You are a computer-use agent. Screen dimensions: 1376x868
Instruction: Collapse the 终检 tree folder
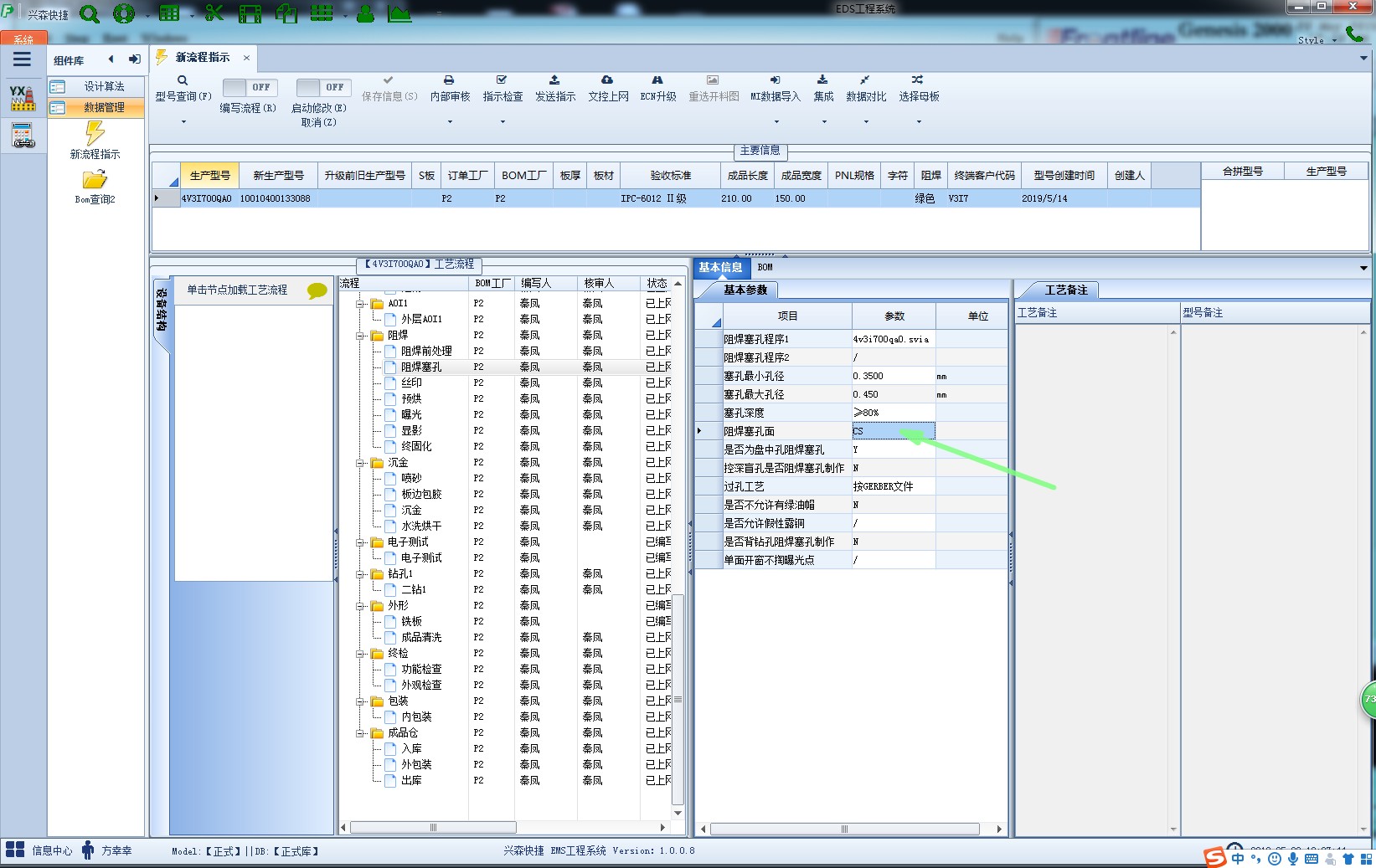click(360, 654)
